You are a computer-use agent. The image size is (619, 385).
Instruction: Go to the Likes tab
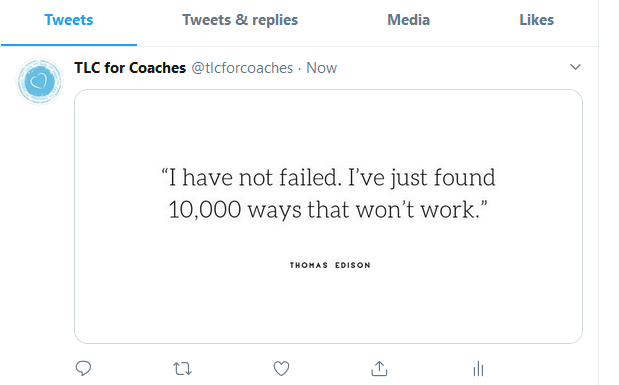(536, 20)
